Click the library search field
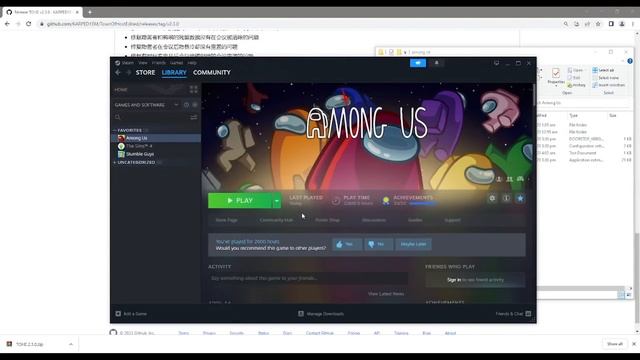The height and width of the screenshot is (360, 640). click(151, 117)
